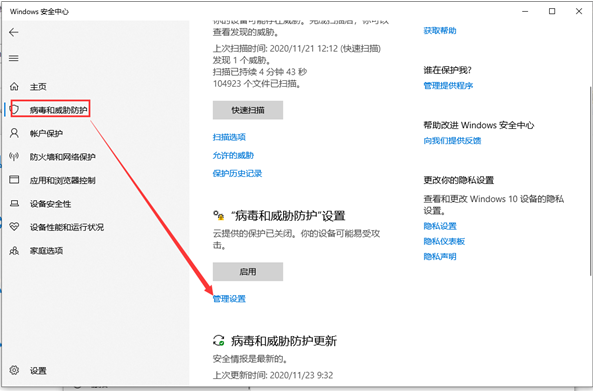Open the 隐私仪表板 link

point(444,241)
